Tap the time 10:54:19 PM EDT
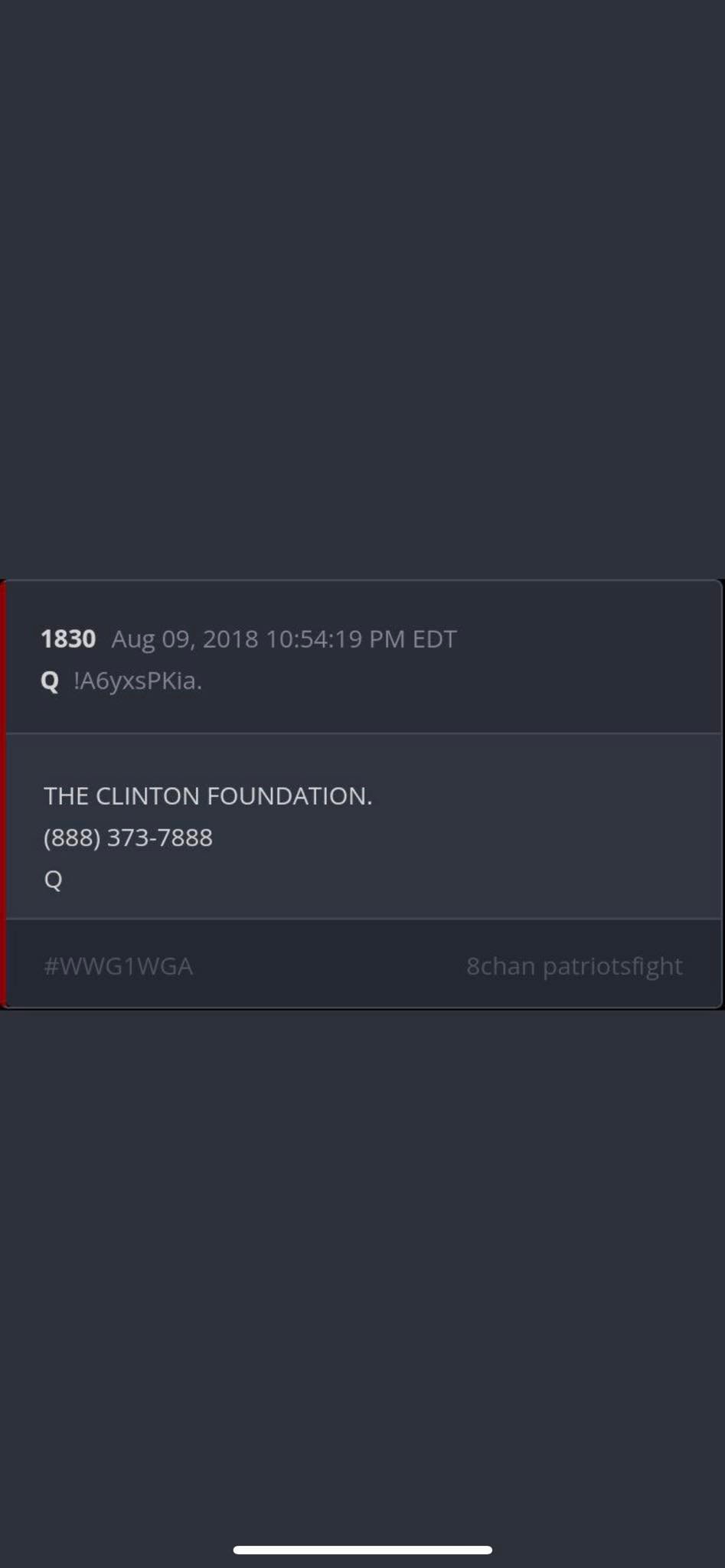The width and height of the screenshot is (725, 1568). pos(361,639)
